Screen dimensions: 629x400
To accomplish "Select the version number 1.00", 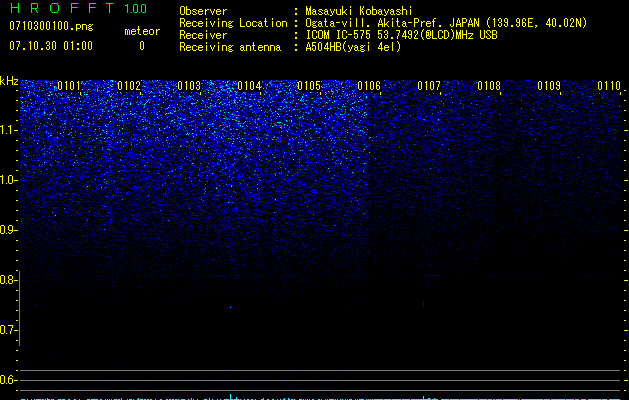I will pyautogui.click(x=136, y=9).
